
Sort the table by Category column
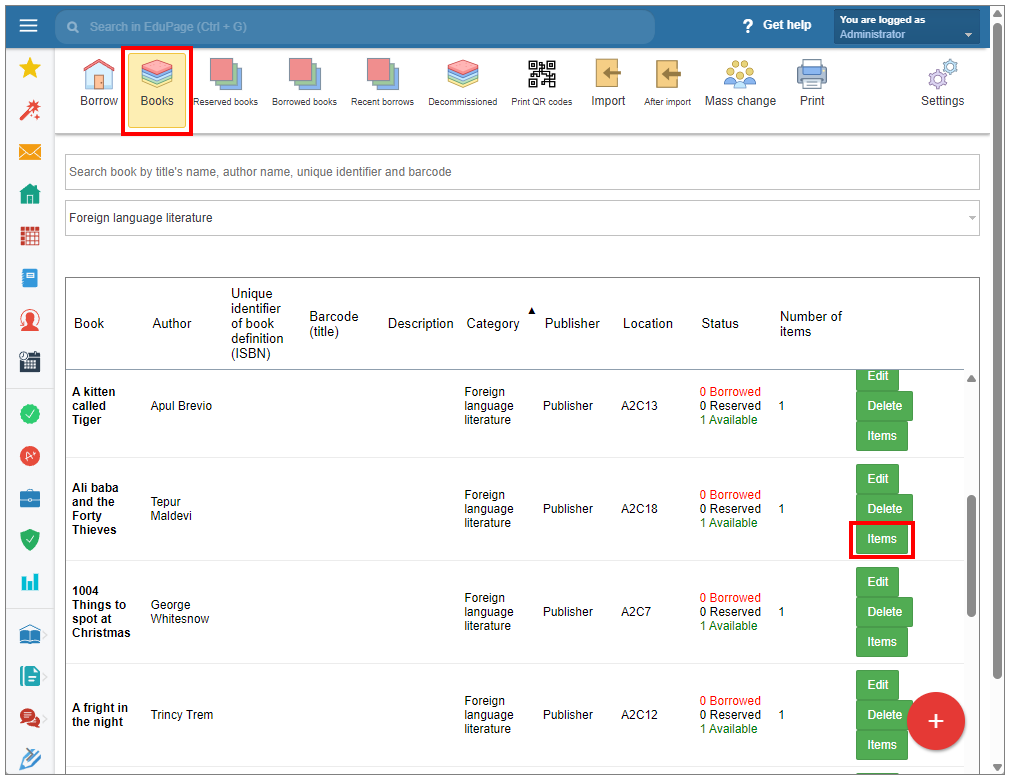(493, 323)
